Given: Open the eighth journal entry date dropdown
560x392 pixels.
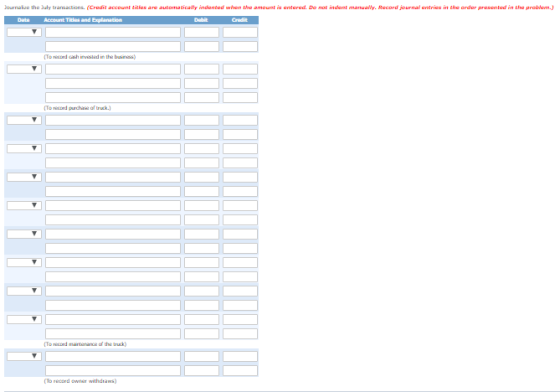Looking at the screenshot, I should point(24,262).
